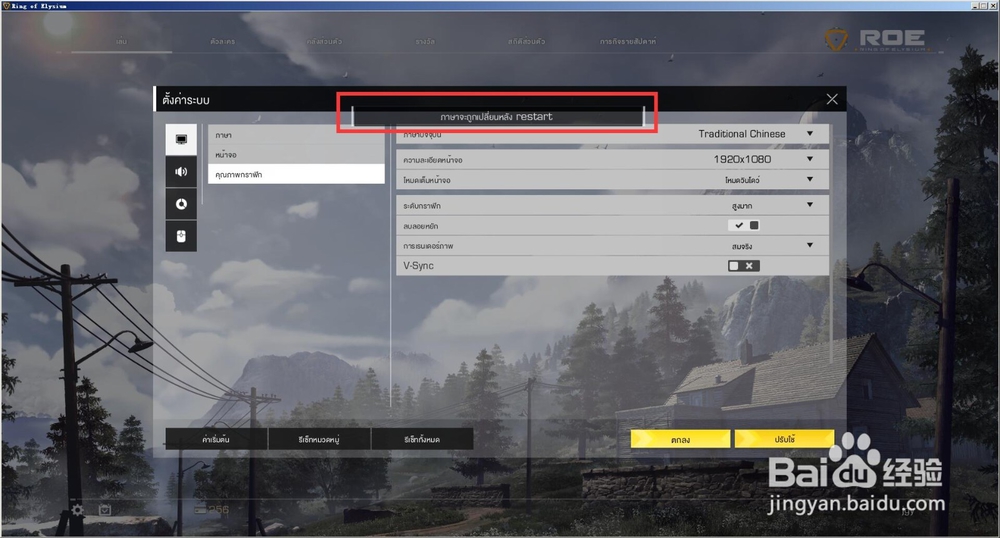Switch to the ภารกิจรายสัปดาห์ top navigation tab
Screen dimensions: 1000x538
628,41
